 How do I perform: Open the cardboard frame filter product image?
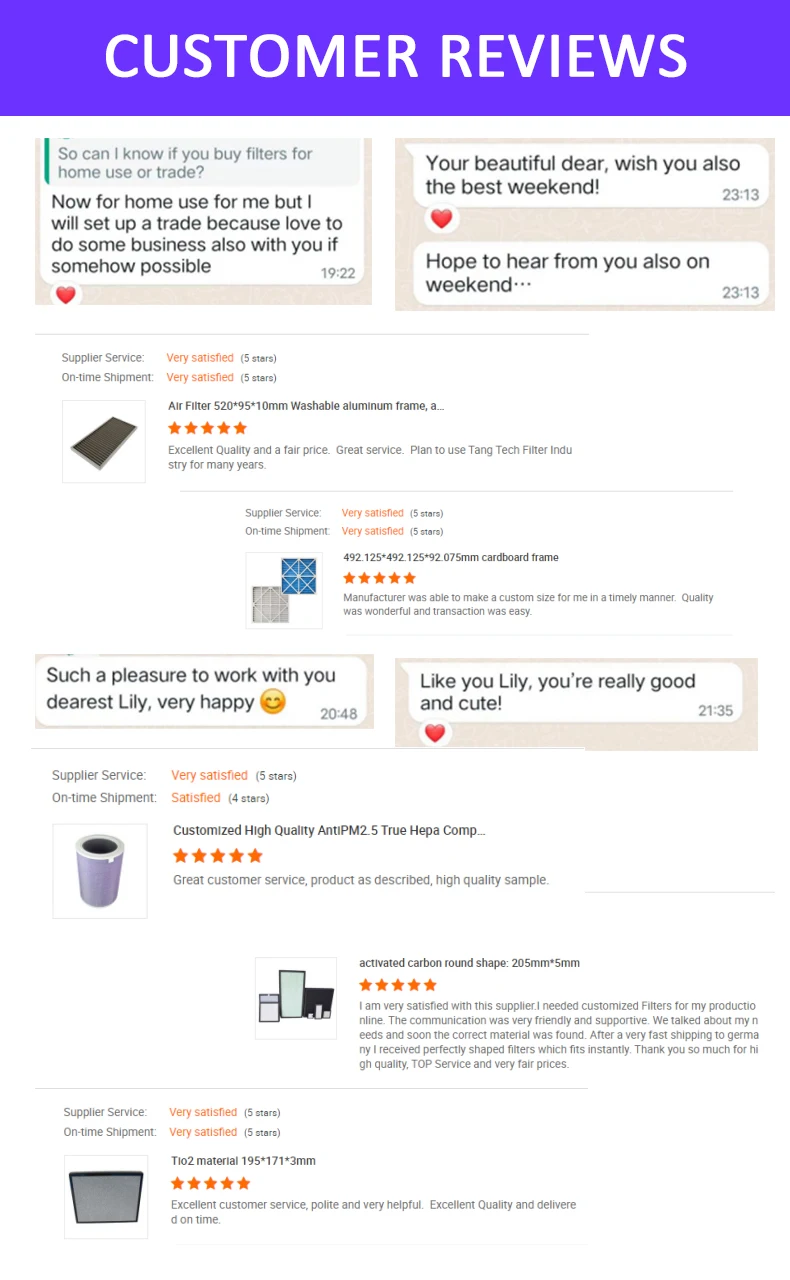(x=284, y=590)
